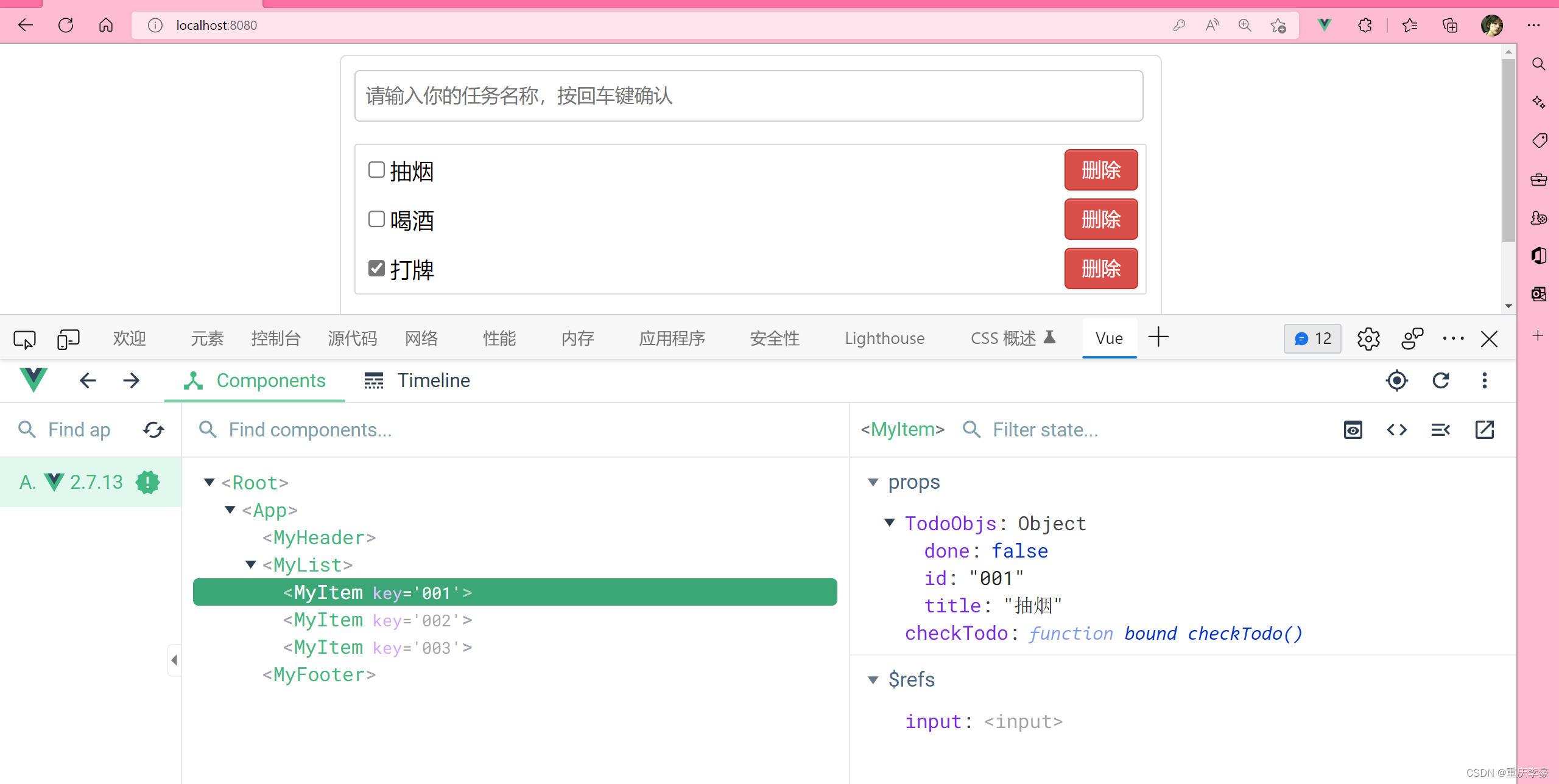Open DevTools settings gear

click(1368, 338)
